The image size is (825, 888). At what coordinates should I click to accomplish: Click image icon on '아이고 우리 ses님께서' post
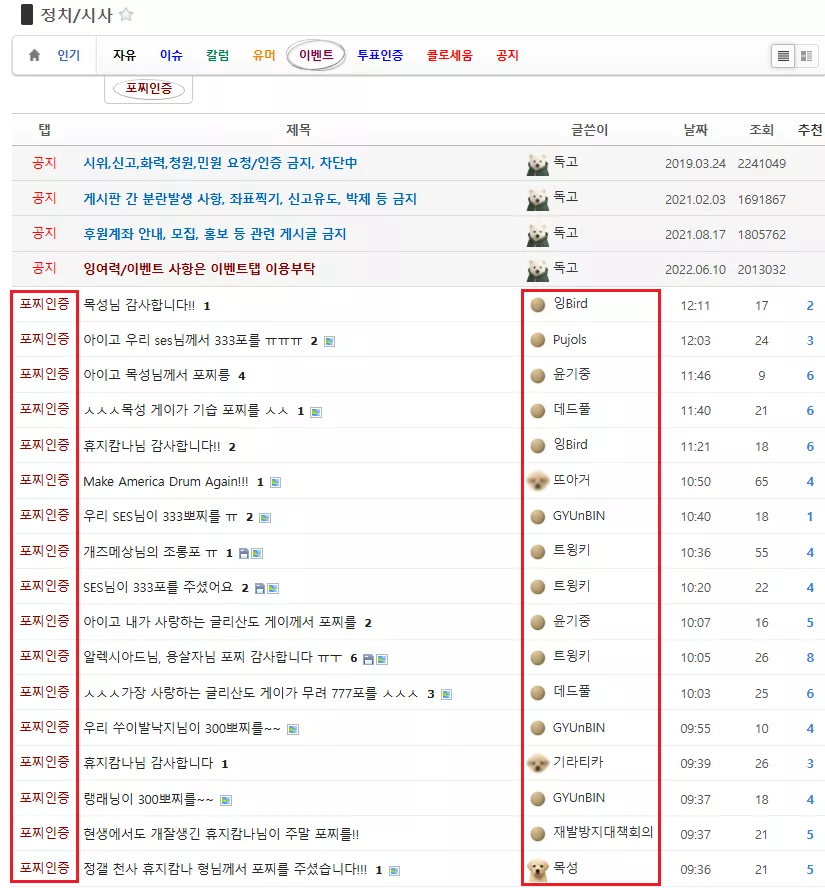click(330, 341)
